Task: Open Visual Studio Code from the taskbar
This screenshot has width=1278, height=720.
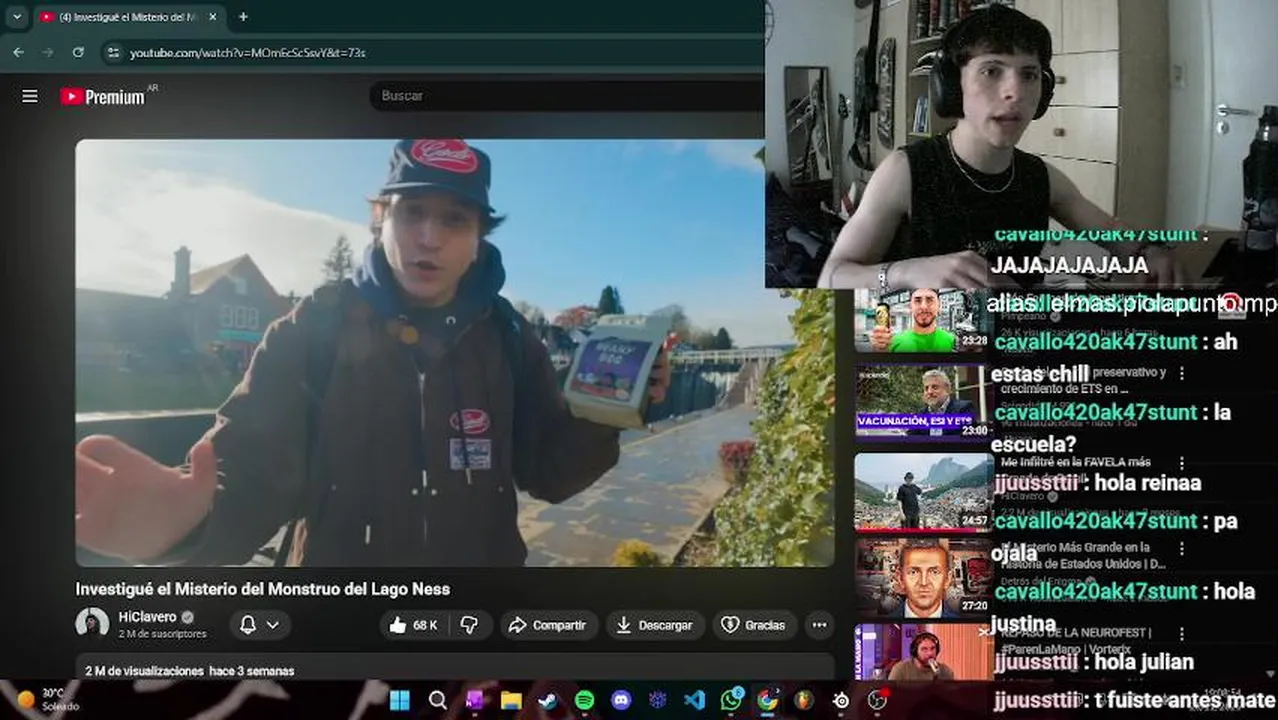Action: click(x=694, y=700)
